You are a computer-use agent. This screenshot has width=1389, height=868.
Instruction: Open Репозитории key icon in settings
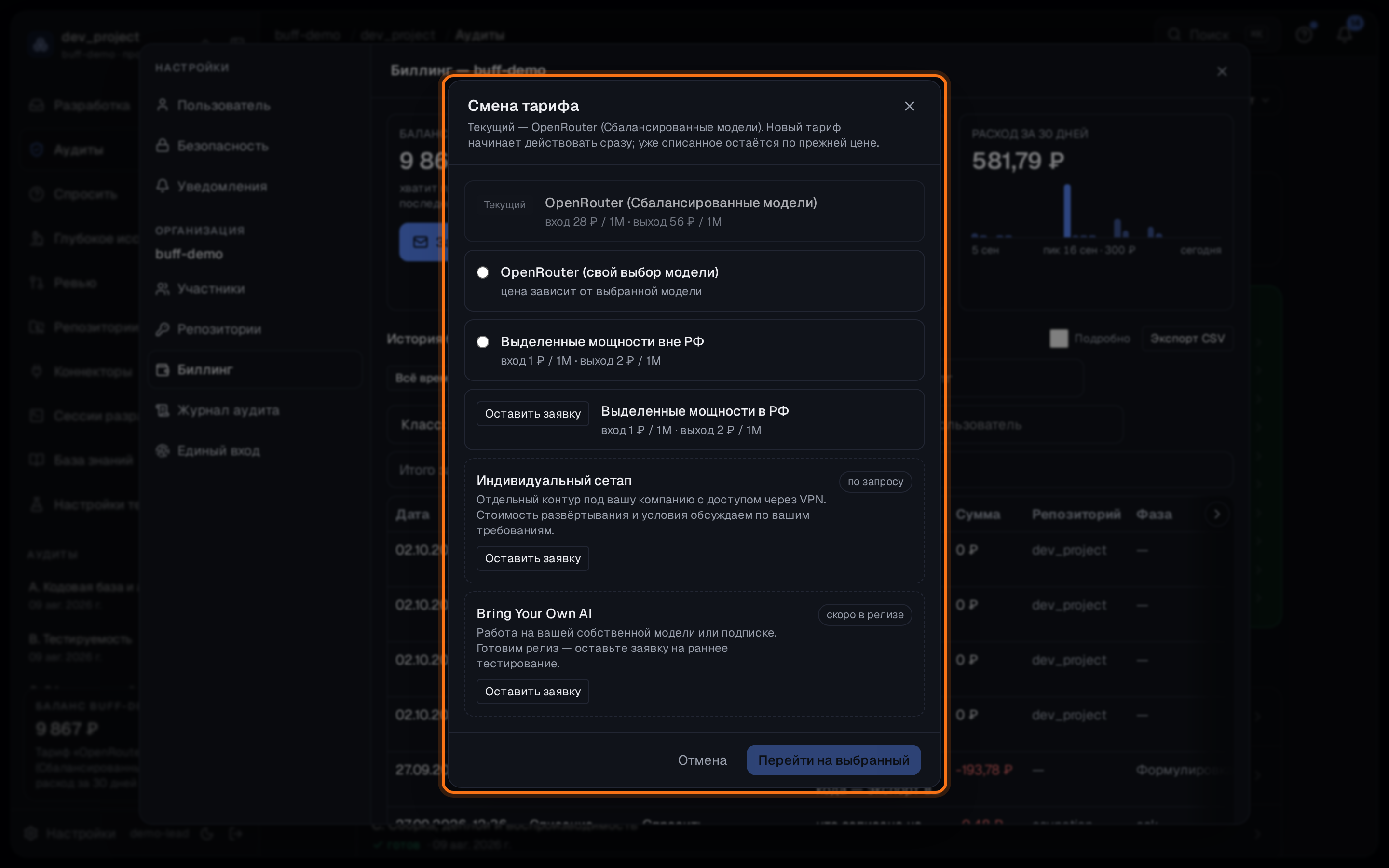click(163, 329)
